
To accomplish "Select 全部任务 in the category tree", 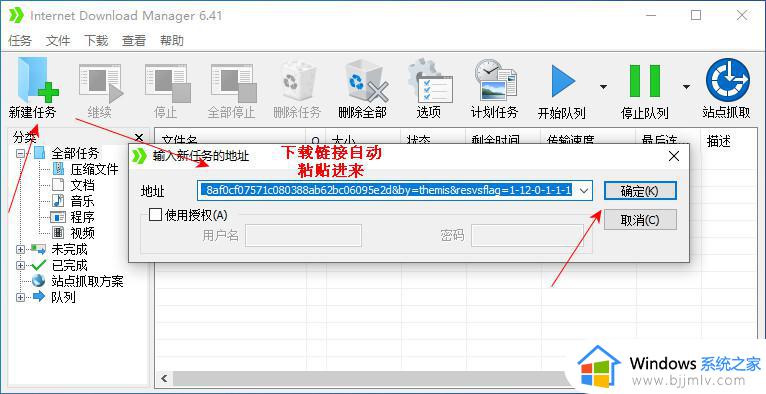I will click(75, 153).
